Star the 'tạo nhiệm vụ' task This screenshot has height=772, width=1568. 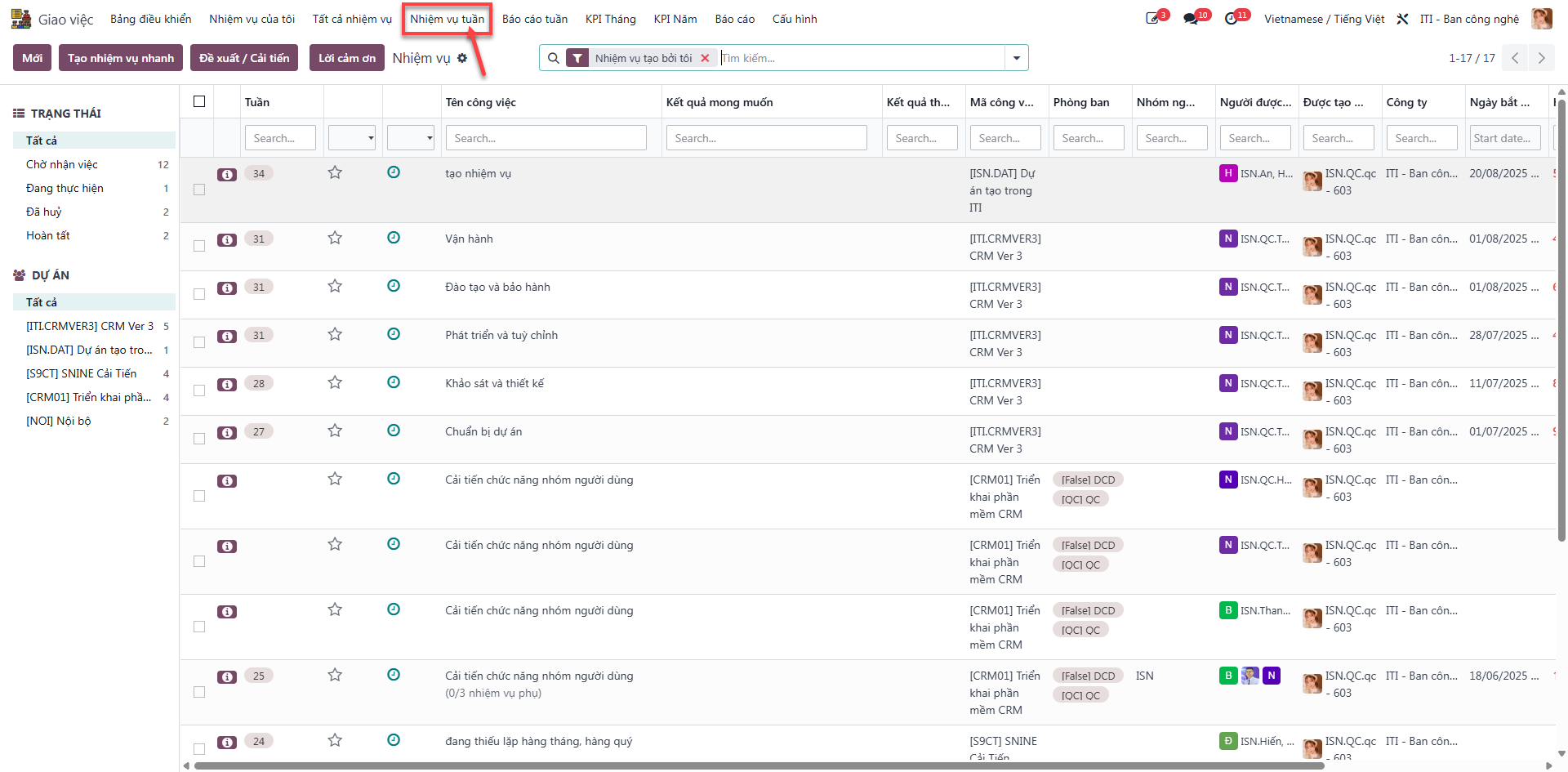[x=335, y=173]
